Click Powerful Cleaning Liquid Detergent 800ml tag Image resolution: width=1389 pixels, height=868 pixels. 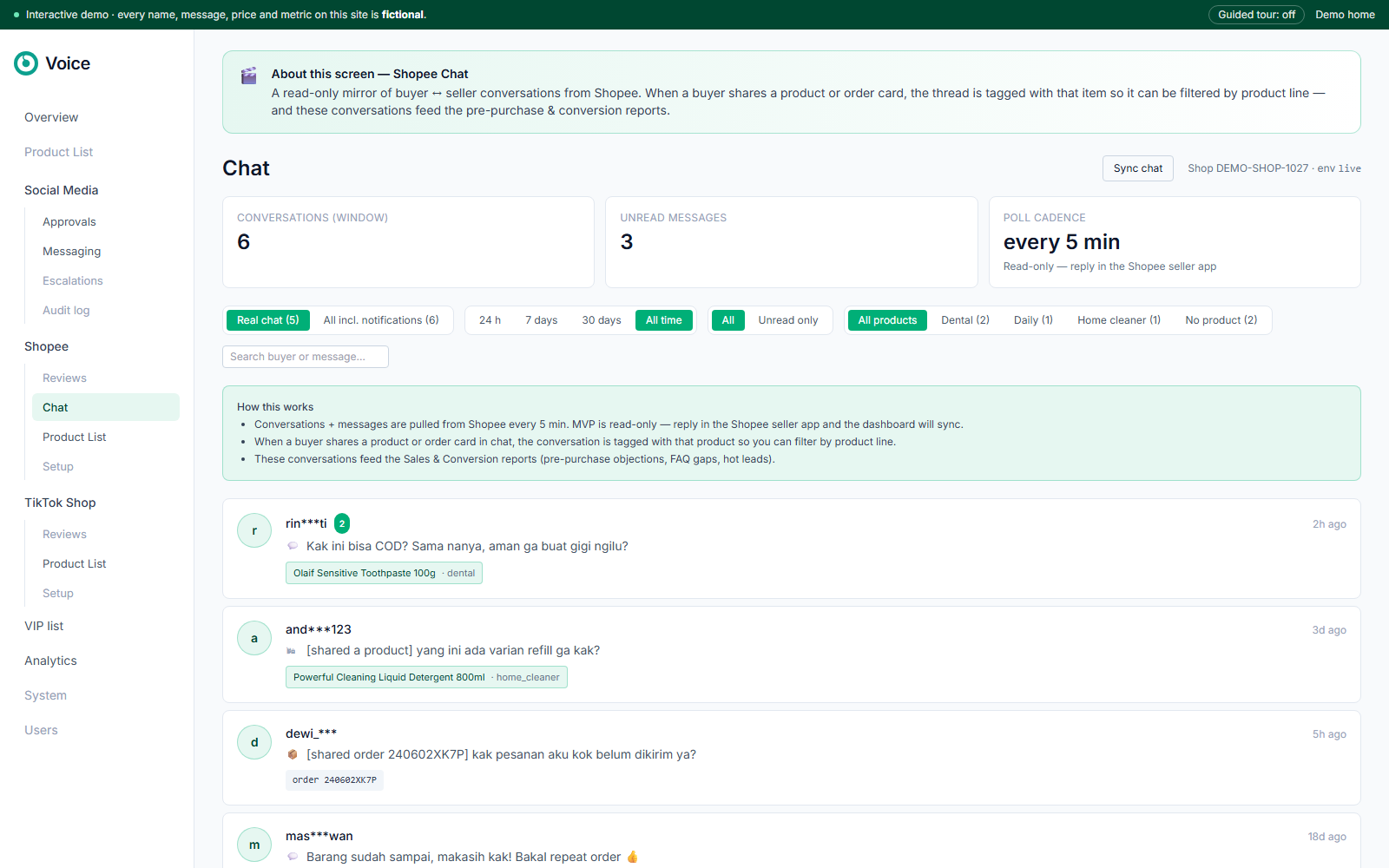(426, 677)
